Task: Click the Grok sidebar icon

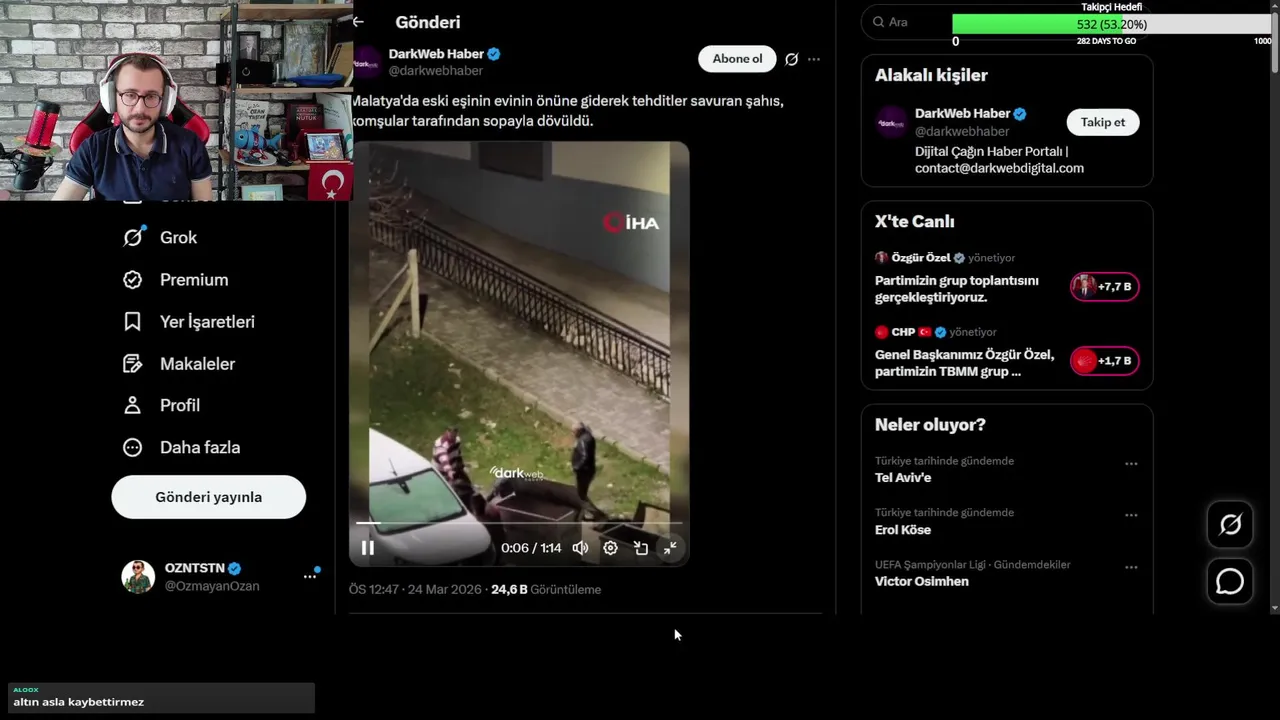Action: [x=133, y=237]
